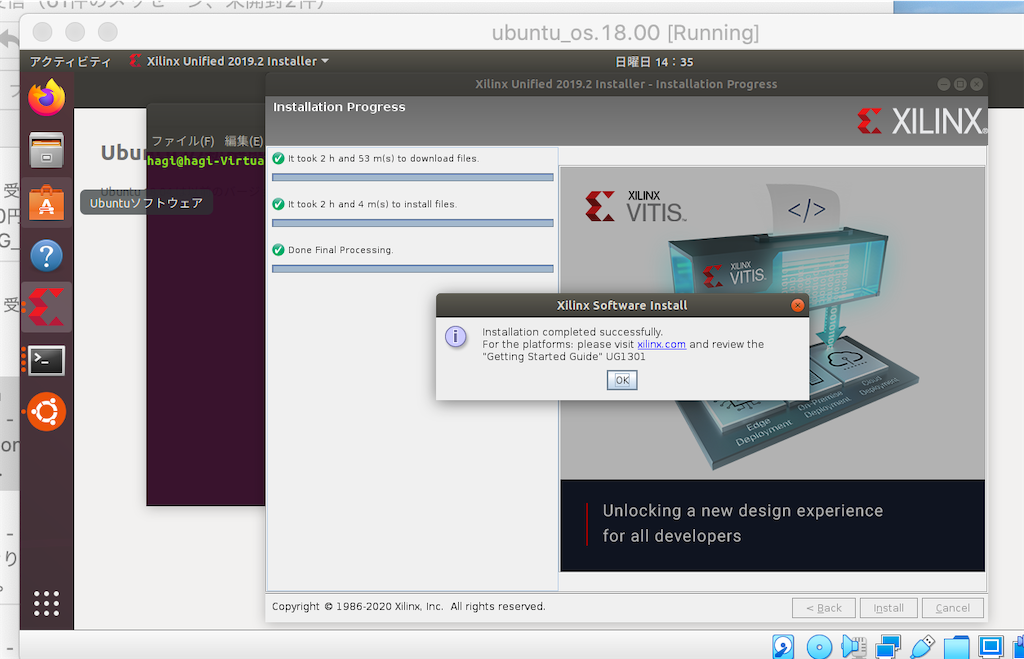The image size is (1024, 659).
Task: Minimize the Xilinx installer window
Action: click(x=943, y=84)
